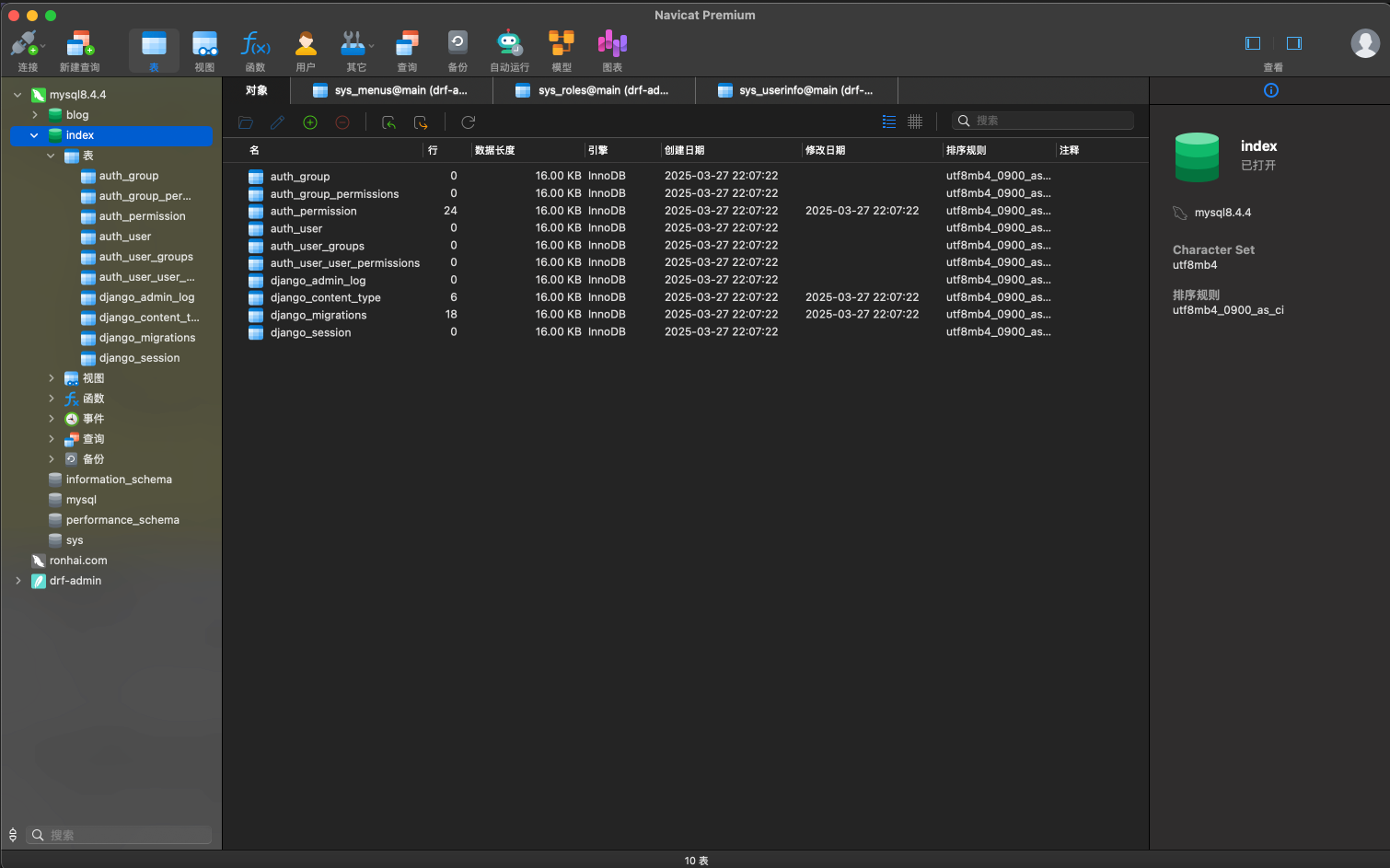Switch to the Objects (对象) tab

tap(257, 90)
